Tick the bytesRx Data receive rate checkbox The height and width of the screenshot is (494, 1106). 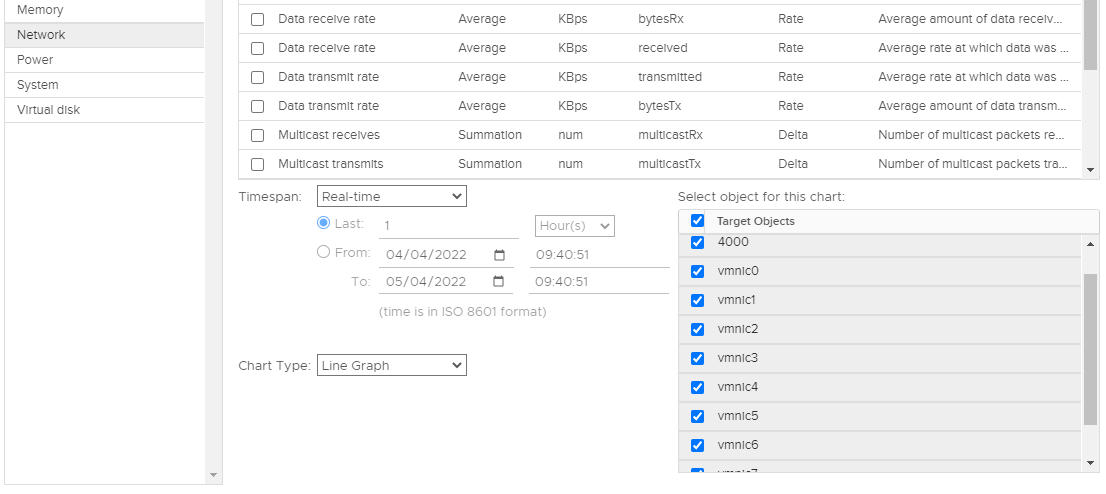click(257, 19)
